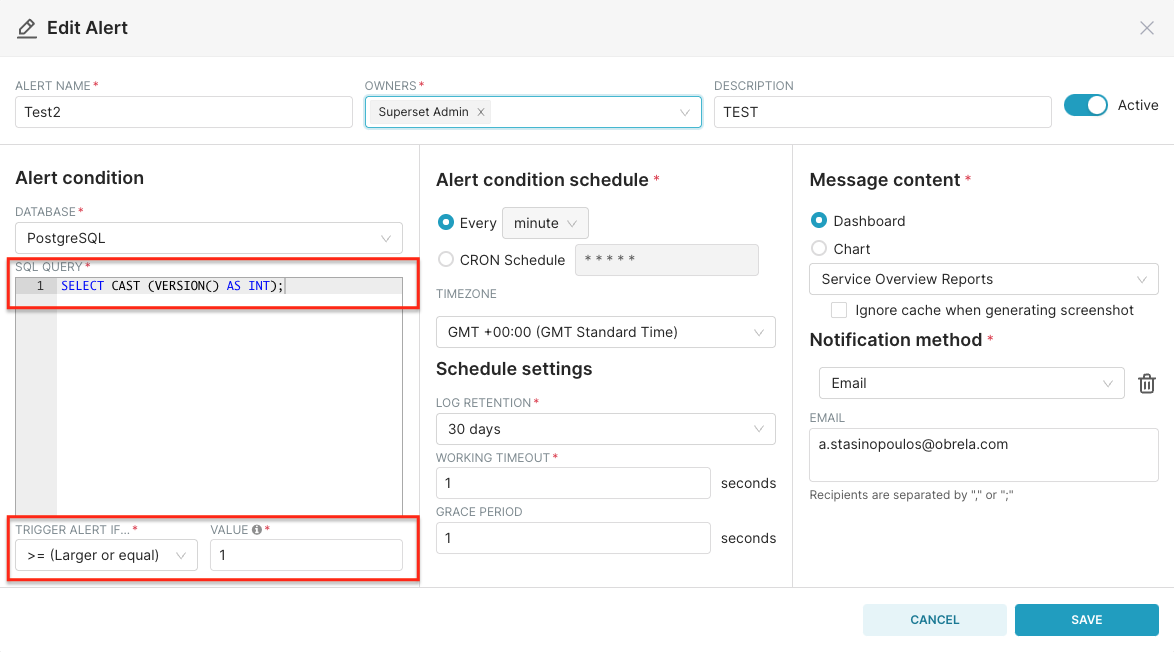Click the edit pencil icon in header
The height and width of the screenshot is (652, 1174).
pos(26,28)
